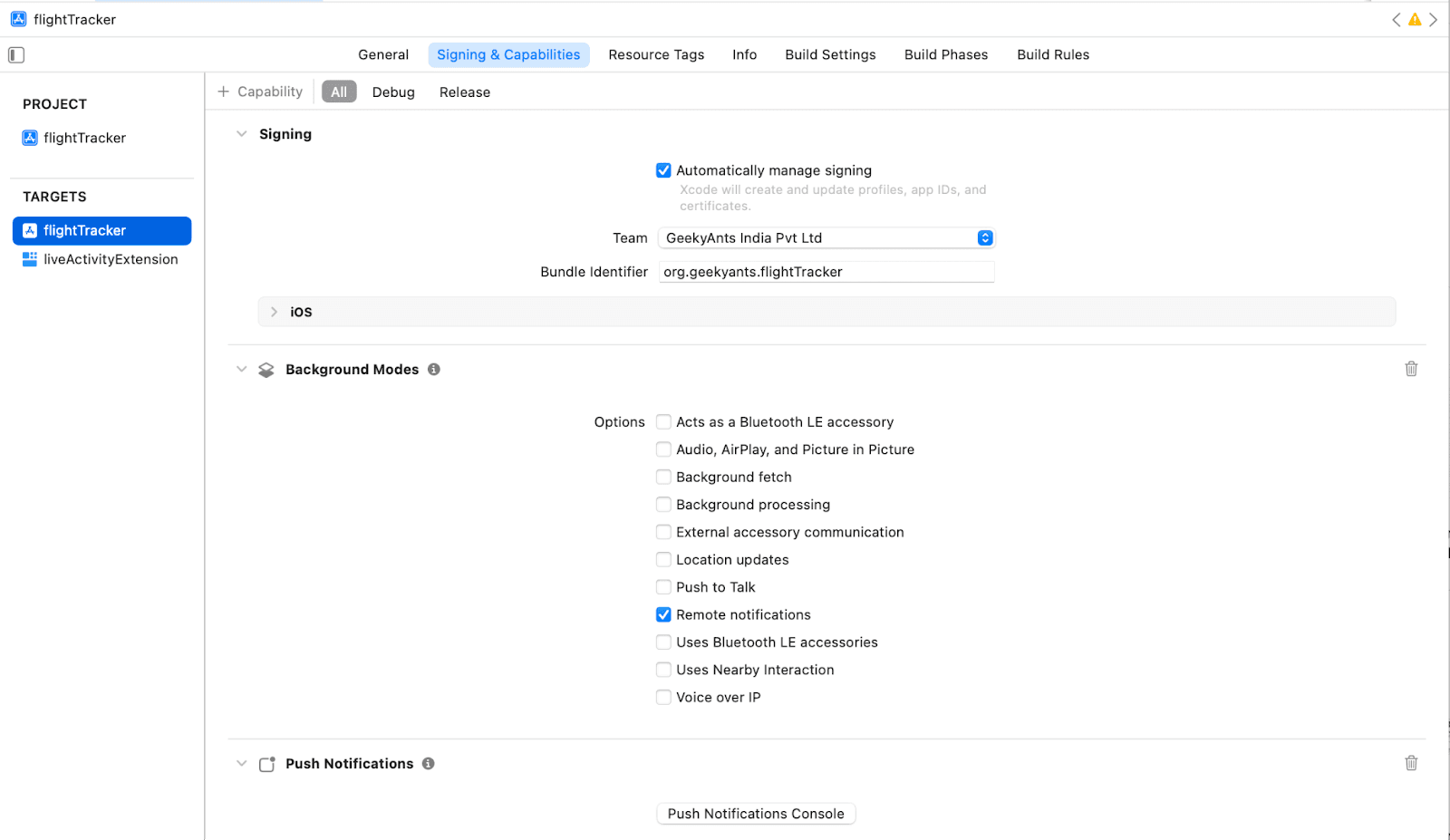Edit the Bundle Identifier field
This screenshot has width=1450, height=840.
[x=826, y=271]
